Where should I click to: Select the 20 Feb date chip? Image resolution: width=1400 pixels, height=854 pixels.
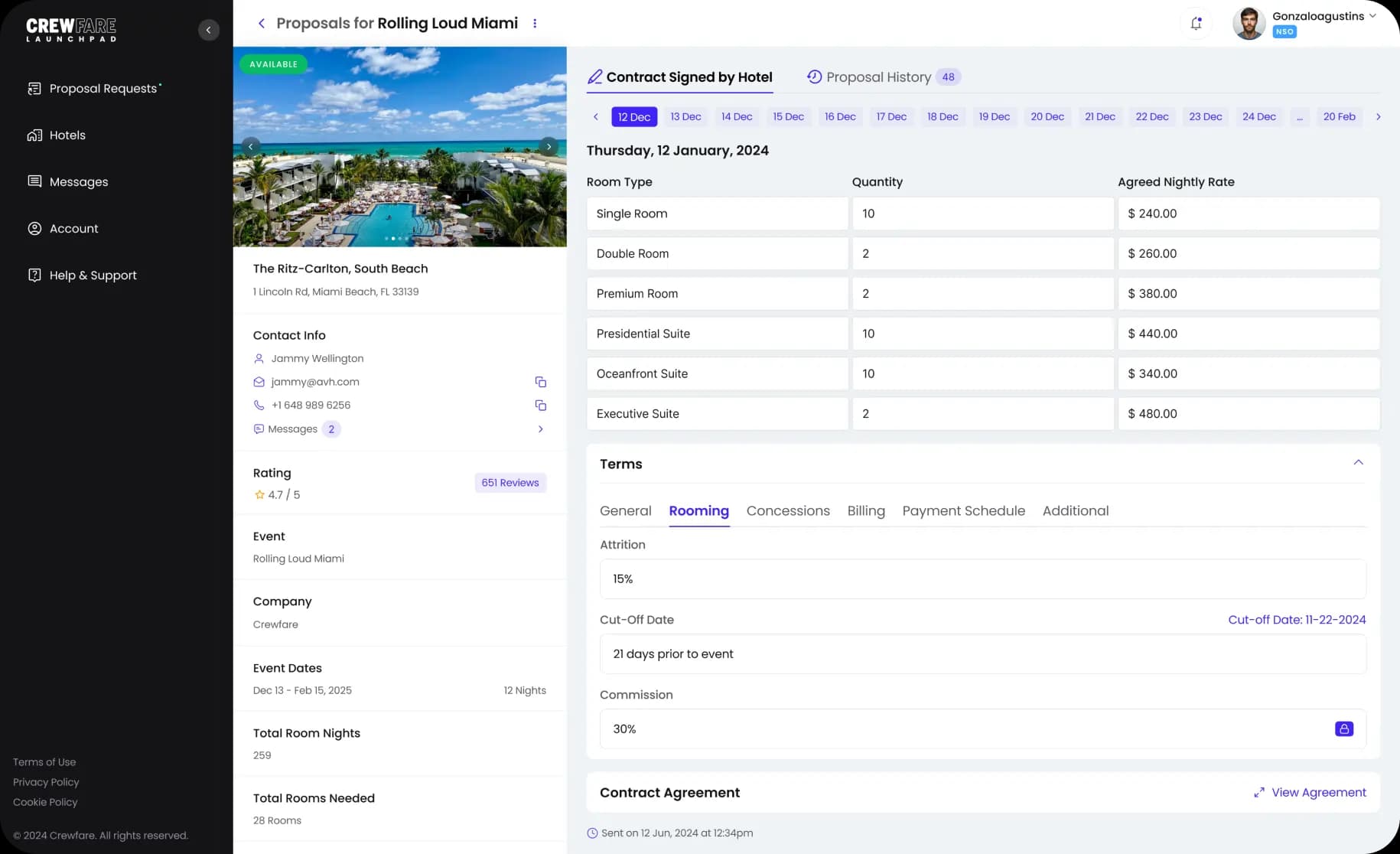[1340, 117]
